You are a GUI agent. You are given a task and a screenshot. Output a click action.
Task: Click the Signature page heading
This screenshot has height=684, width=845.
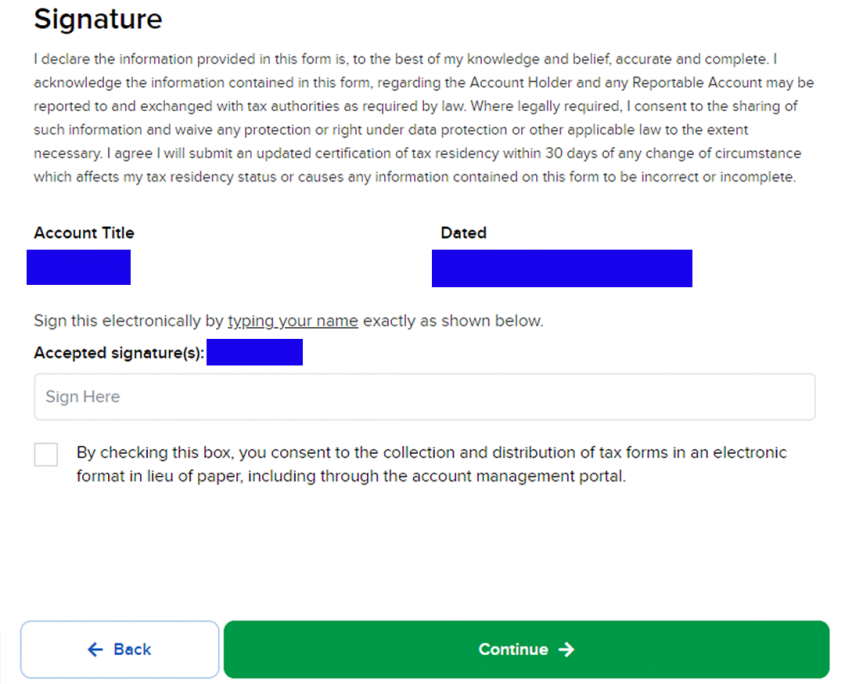tap(98, 19)
